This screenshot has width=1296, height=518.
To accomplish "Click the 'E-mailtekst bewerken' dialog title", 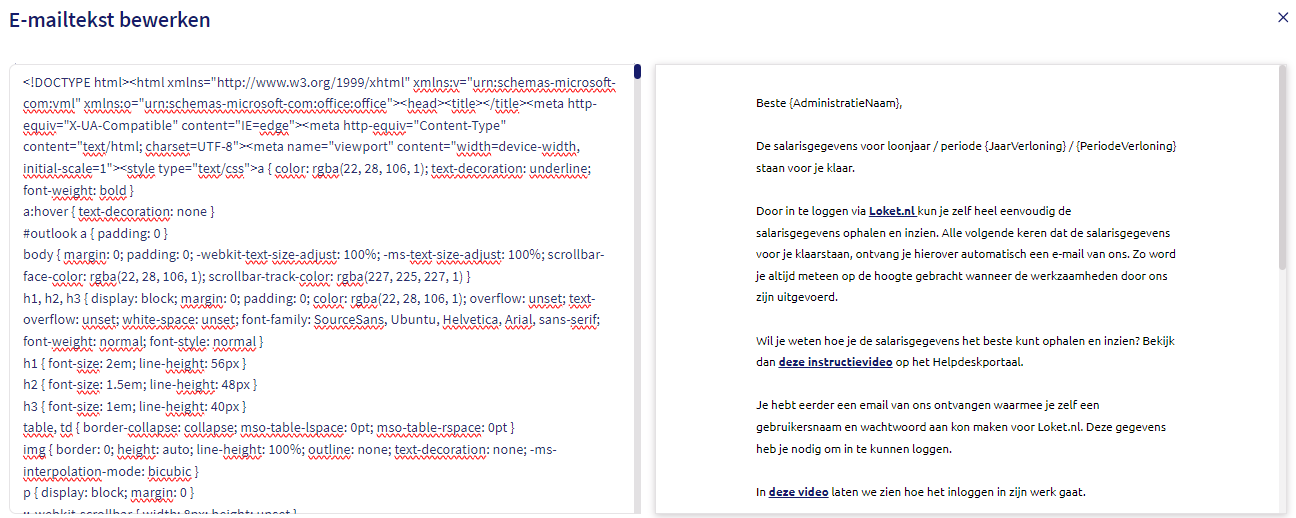I will pos(109,20).
